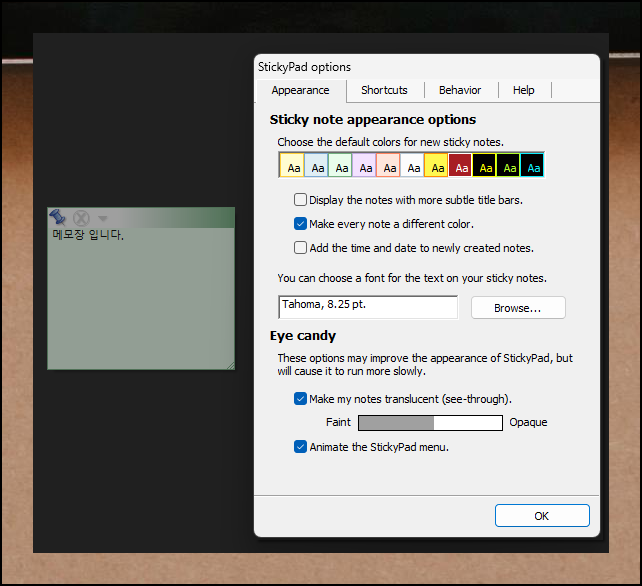Select the dark red Aa color swatch

pyautogui.click(x=460, y=165)
